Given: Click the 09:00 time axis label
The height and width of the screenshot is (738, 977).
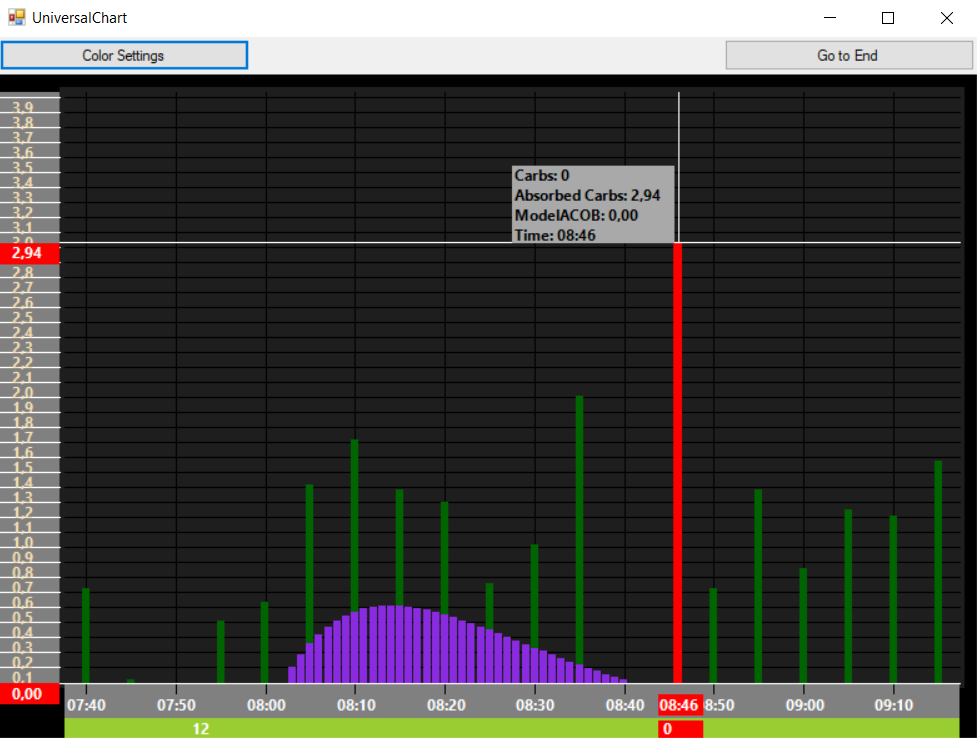Looking at the screenshot, I should pos(804,705).
